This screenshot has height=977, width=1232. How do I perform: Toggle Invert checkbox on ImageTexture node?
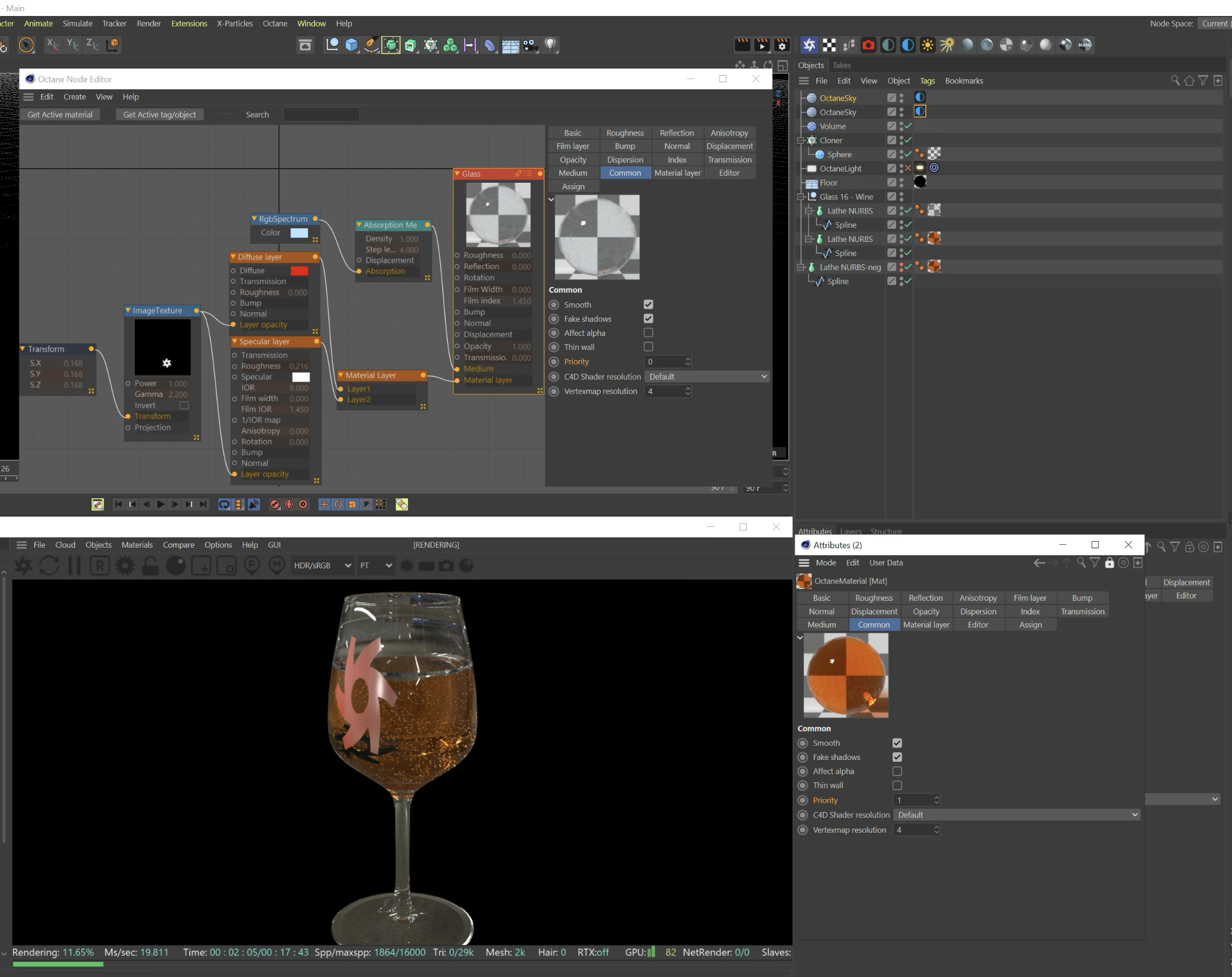pyautogui.click(x=184, y=406)
